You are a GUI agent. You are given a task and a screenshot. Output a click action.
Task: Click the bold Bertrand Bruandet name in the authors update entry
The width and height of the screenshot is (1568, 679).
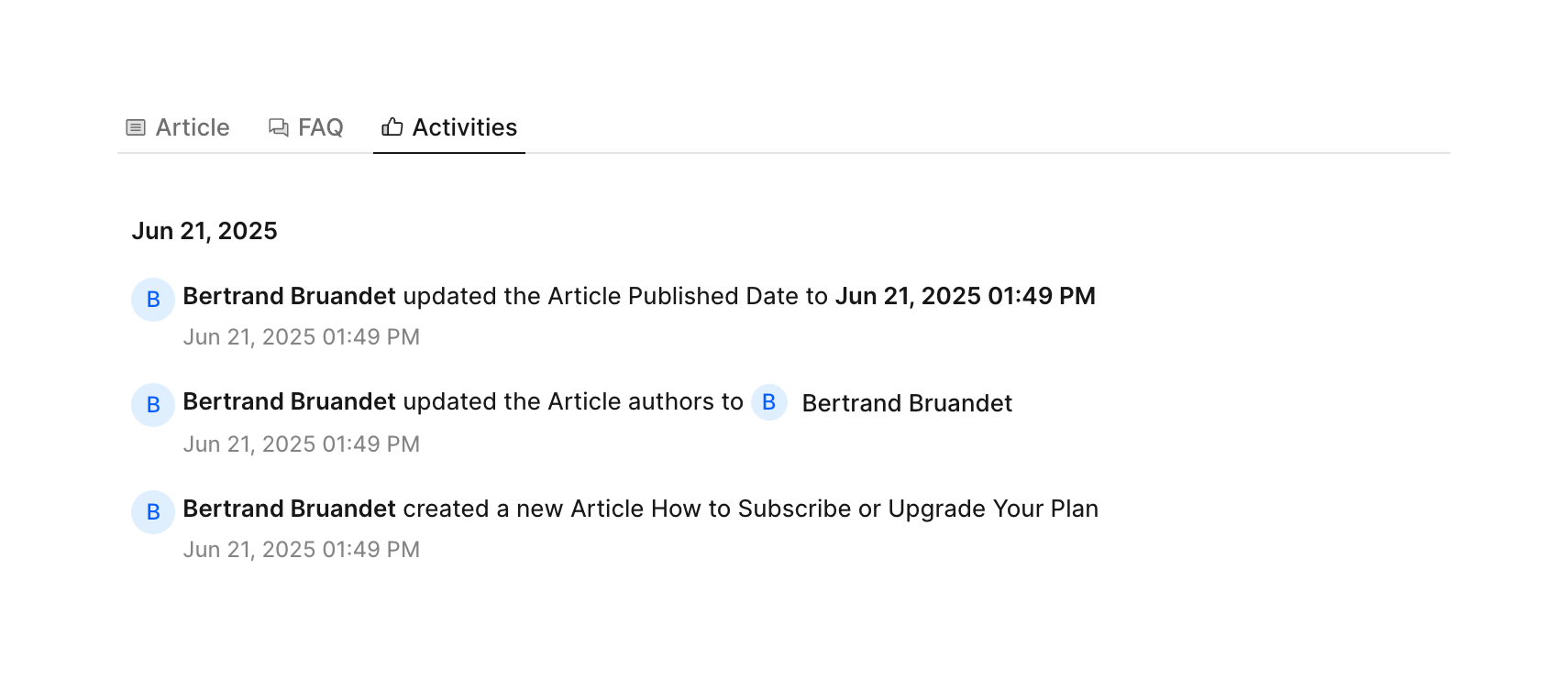coord(289,401)
